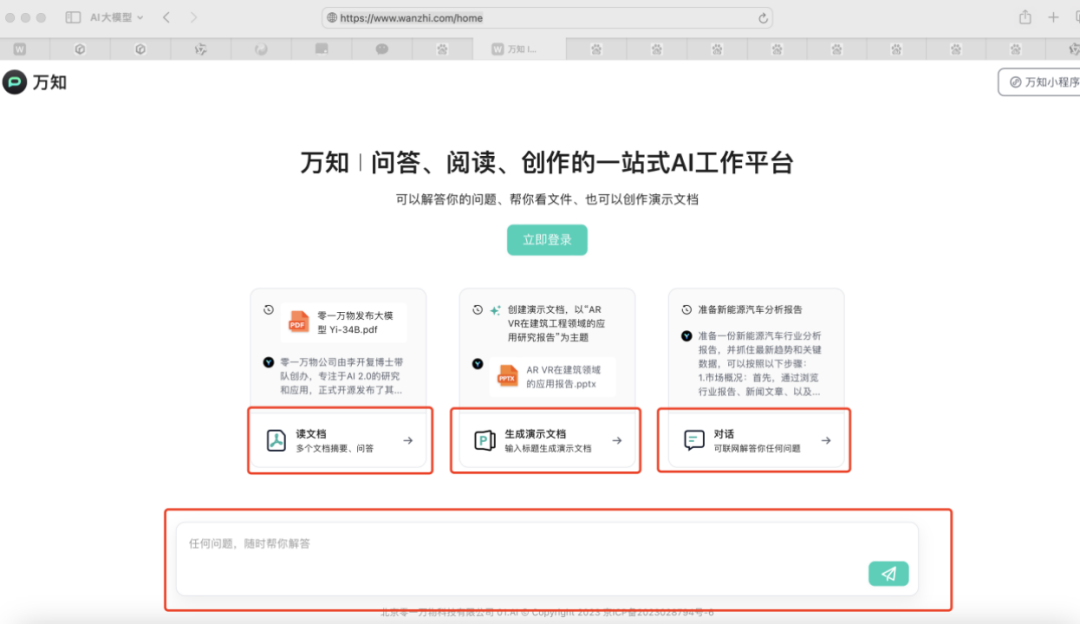1080x624 pixels.
Task: Reload the page using the refresh icon
Action: 762,18
